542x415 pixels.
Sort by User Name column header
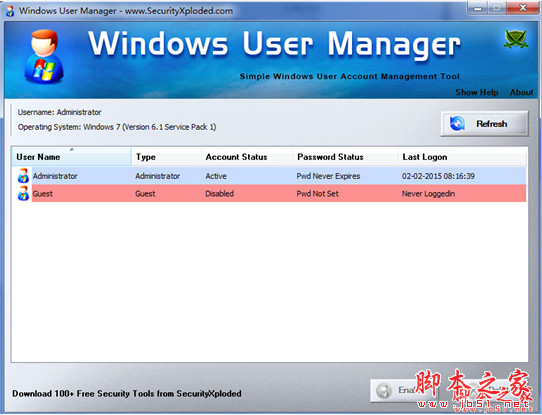71,157
